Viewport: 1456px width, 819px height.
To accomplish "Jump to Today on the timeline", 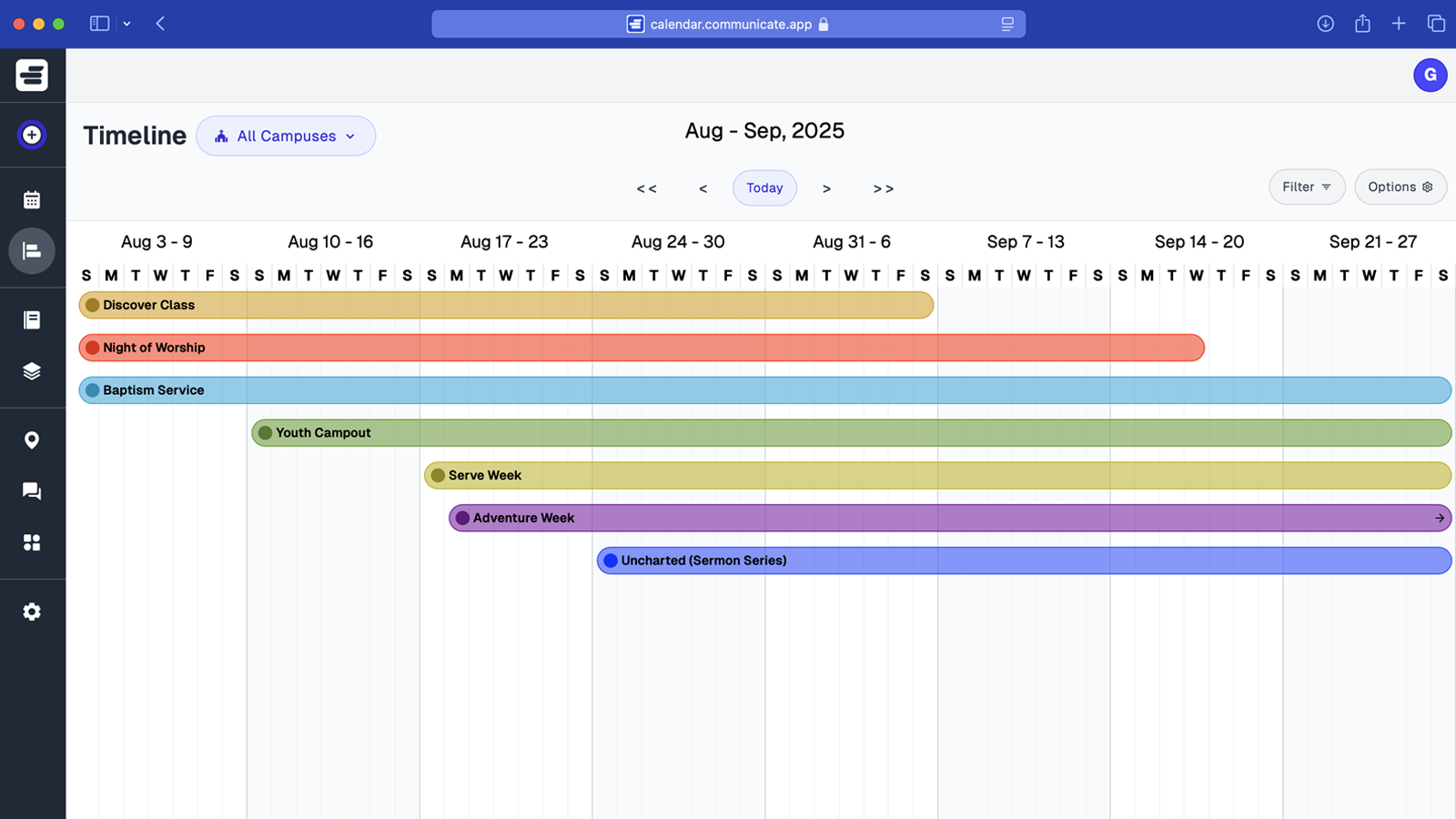I will coord(764,187).
